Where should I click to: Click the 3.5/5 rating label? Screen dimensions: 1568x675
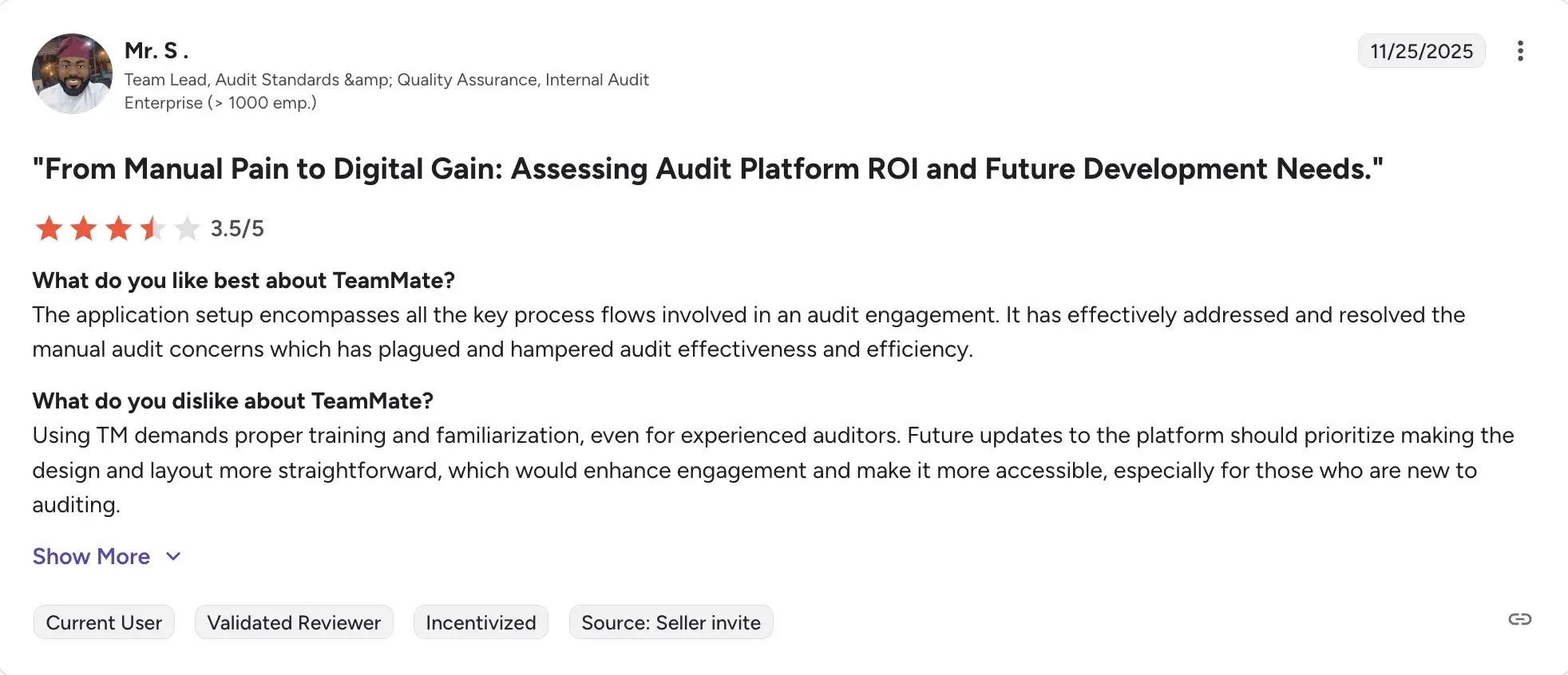(x=237, y=229)
